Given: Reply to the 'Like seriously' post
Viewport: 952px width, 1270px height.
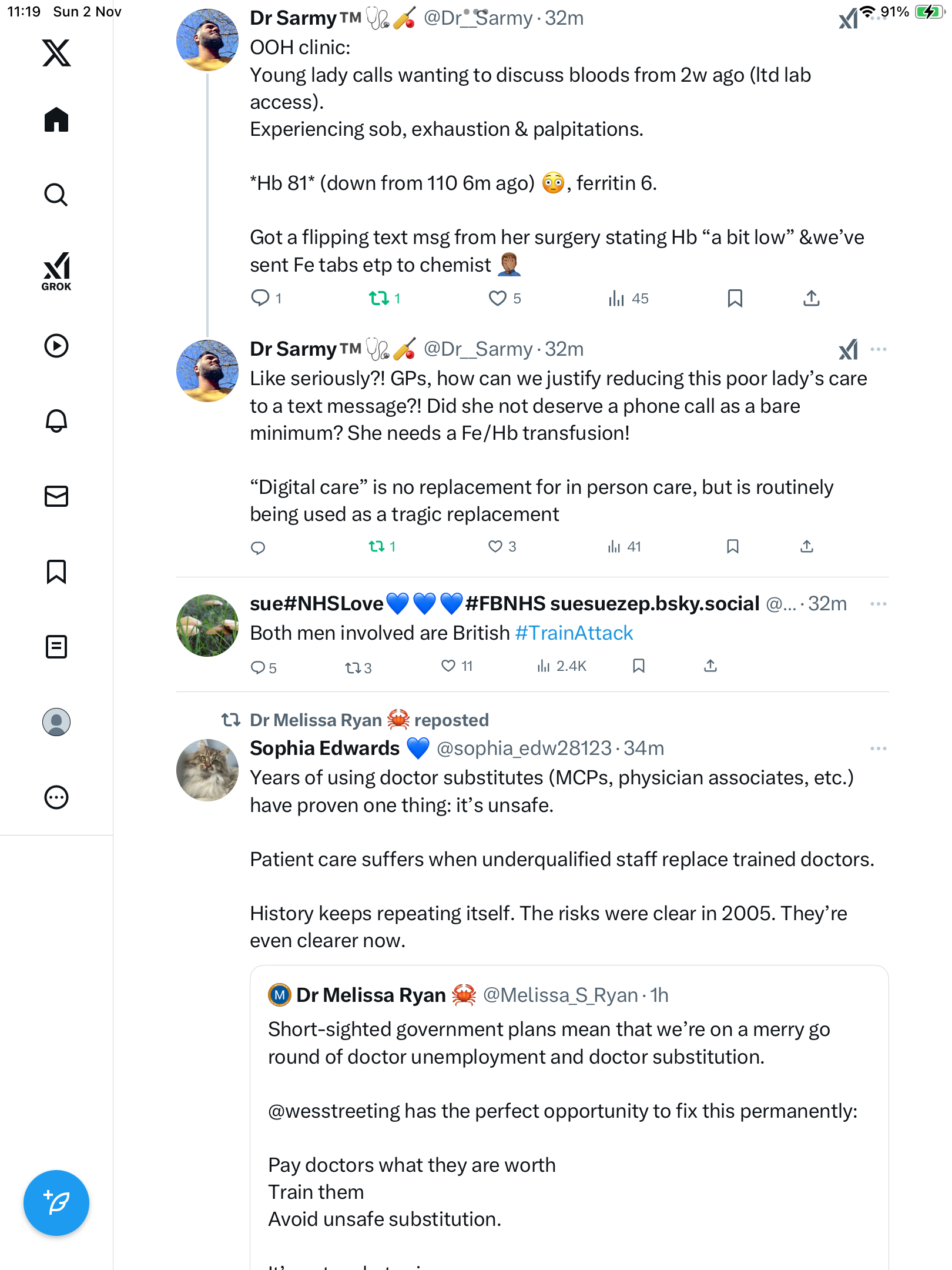Looking at the screenshot, I should point(258,548).
